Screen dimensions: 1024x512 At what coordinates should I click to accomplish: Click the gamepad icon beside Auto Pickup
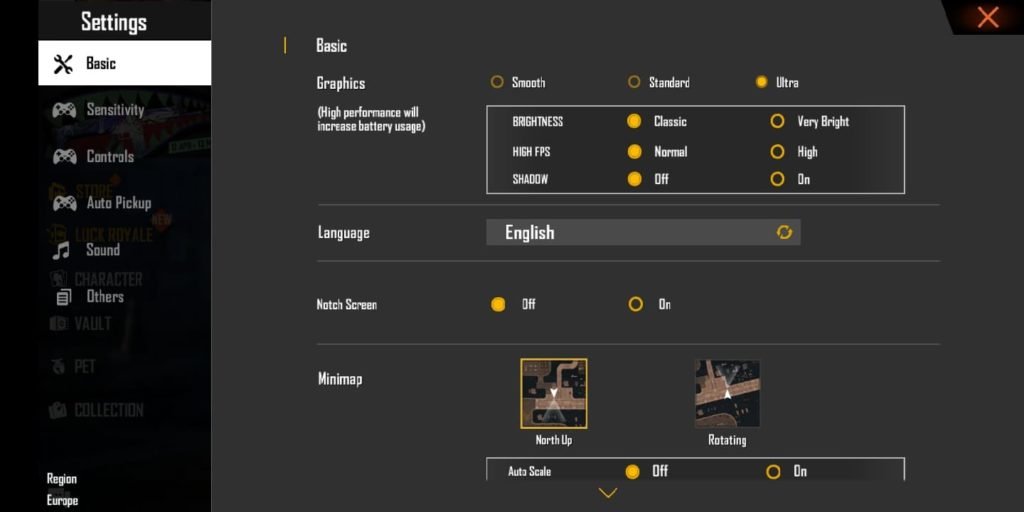(x=64, y=203)
